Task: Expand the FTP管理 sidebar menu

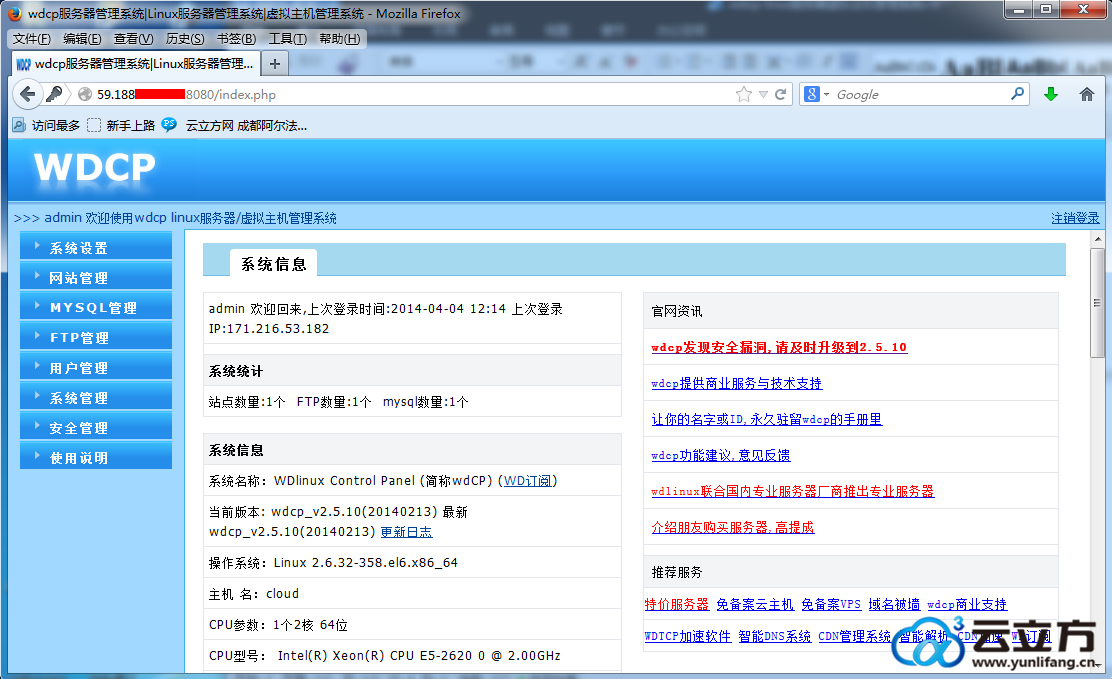Action: [x=96, y=337]
